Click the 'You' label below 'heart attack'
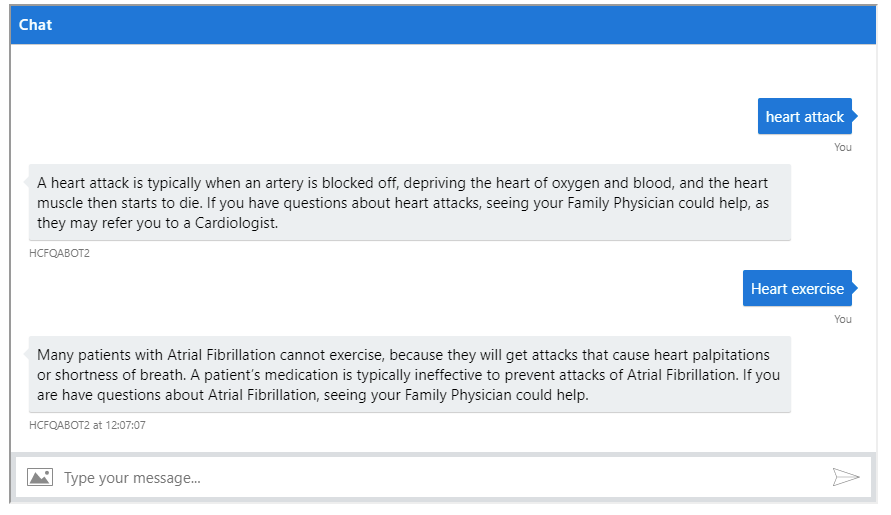891x515 pixels. [x=843, y=147]
